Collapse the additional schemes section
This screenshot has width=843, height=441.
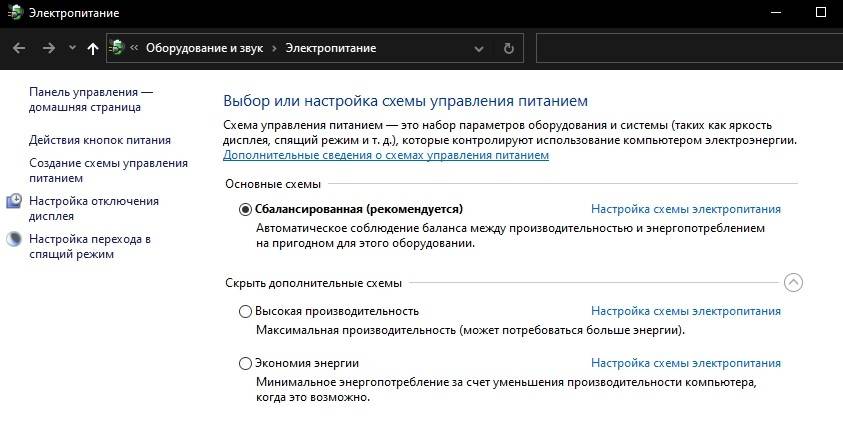click(793, 282)
